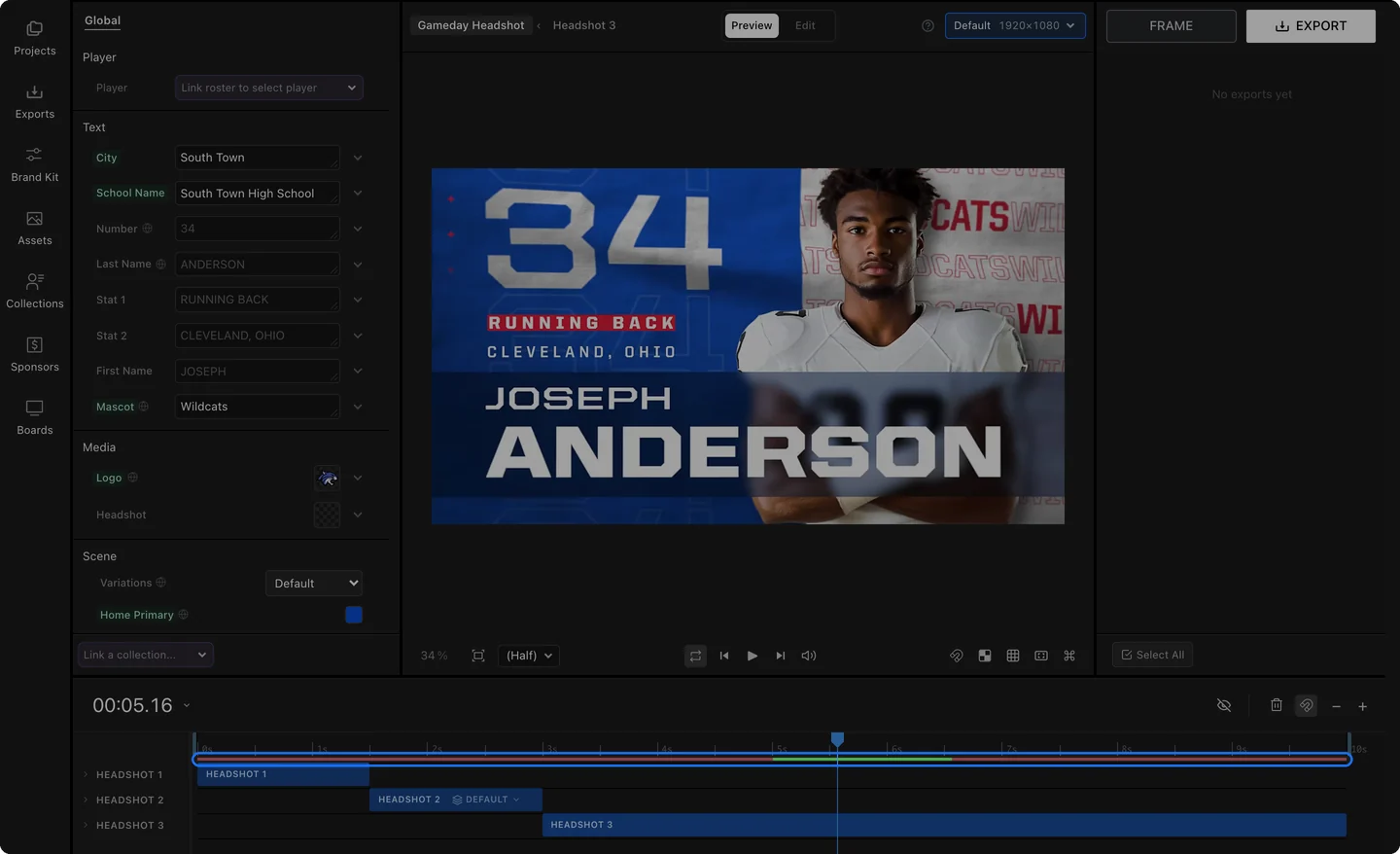Skip to previous frame control
1400x854 pixels.
724,656
